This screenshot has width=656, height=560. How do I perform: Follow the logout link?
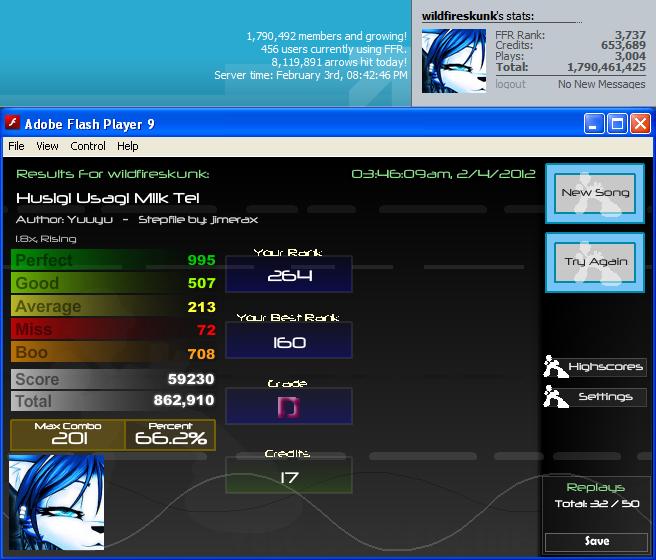pyautogui.click(x=510, y=84)
